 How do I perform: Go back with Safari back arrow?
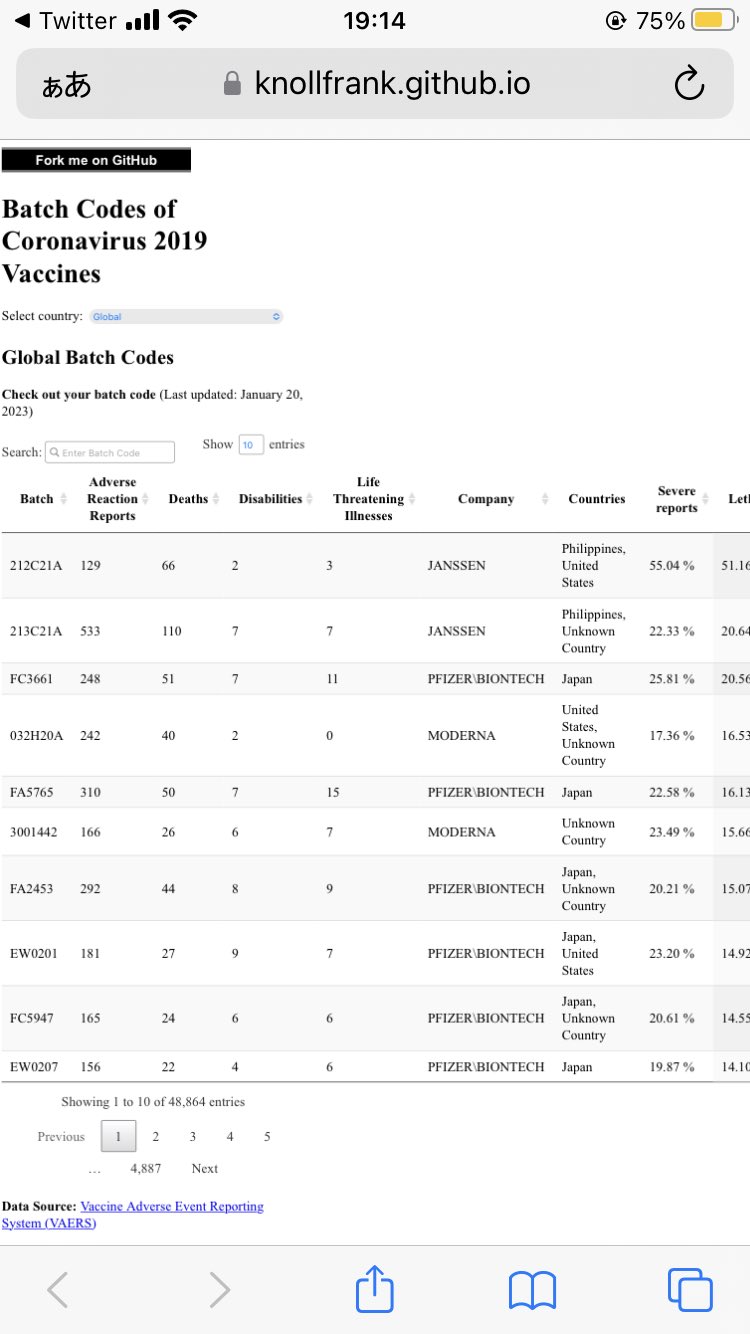coord(58,1289)
